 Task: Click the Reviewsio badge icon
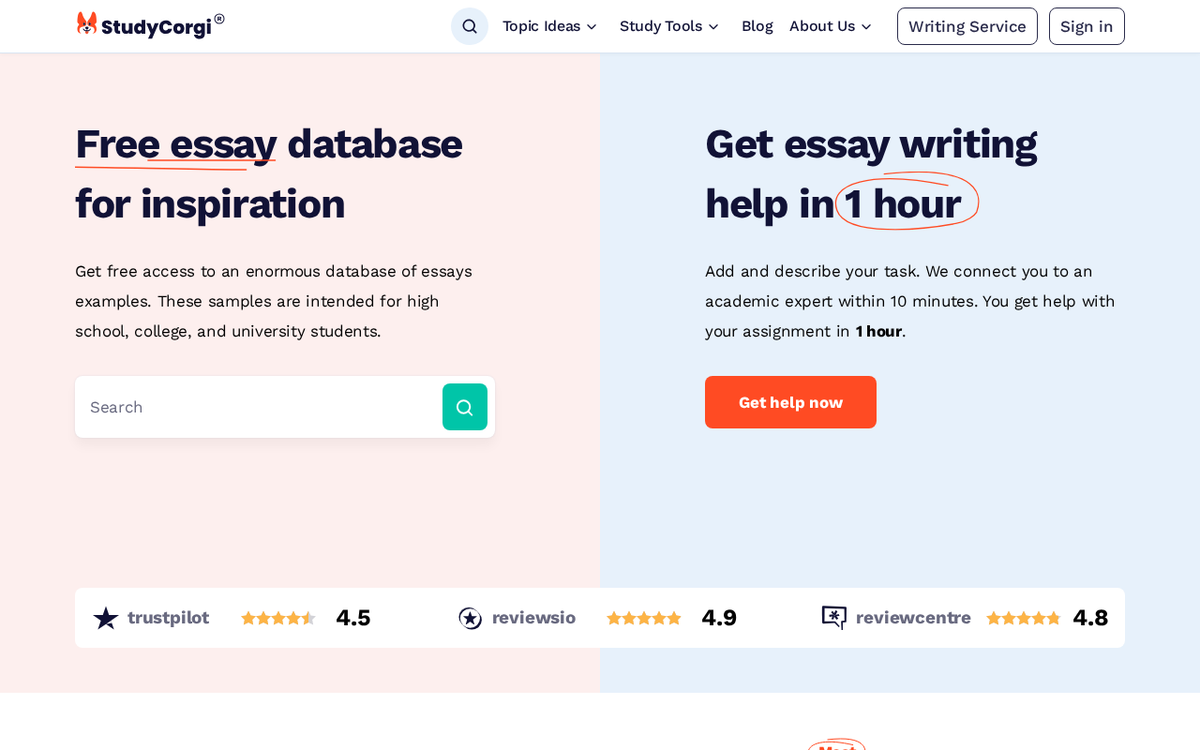[x=470, y=618]
